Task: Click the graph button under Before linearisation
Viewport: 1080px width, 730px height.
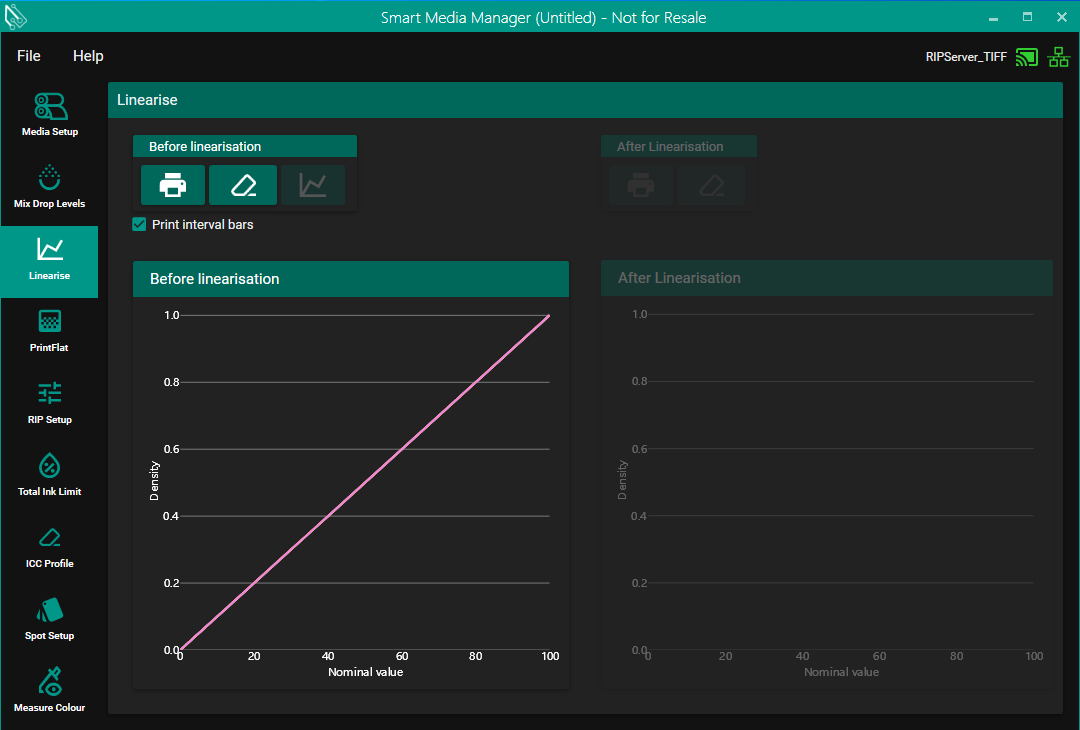Action: [313, 185]
